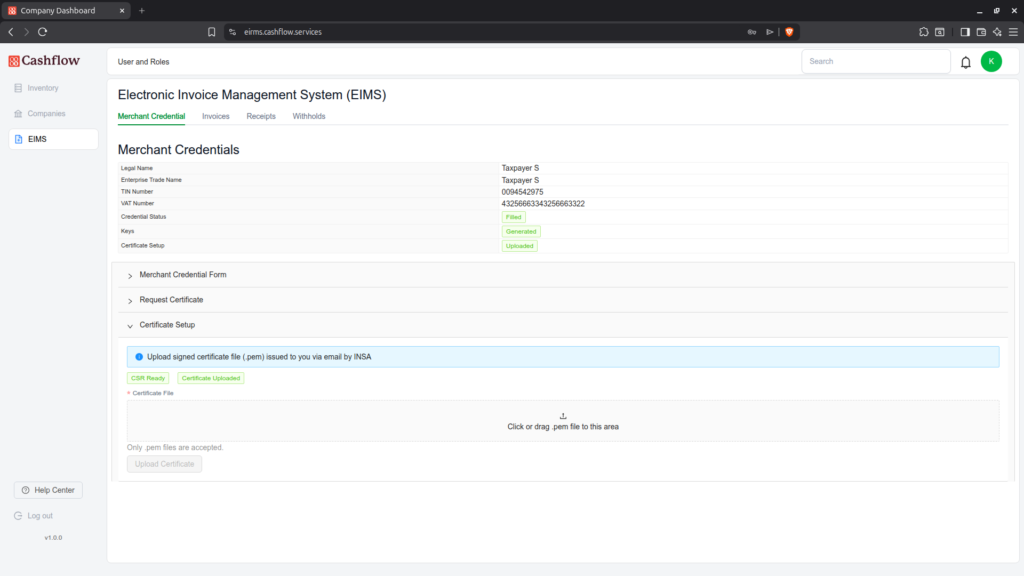Click the password key icon in address bar
Screen dimensions: 1024x576
tap(752, 32)
